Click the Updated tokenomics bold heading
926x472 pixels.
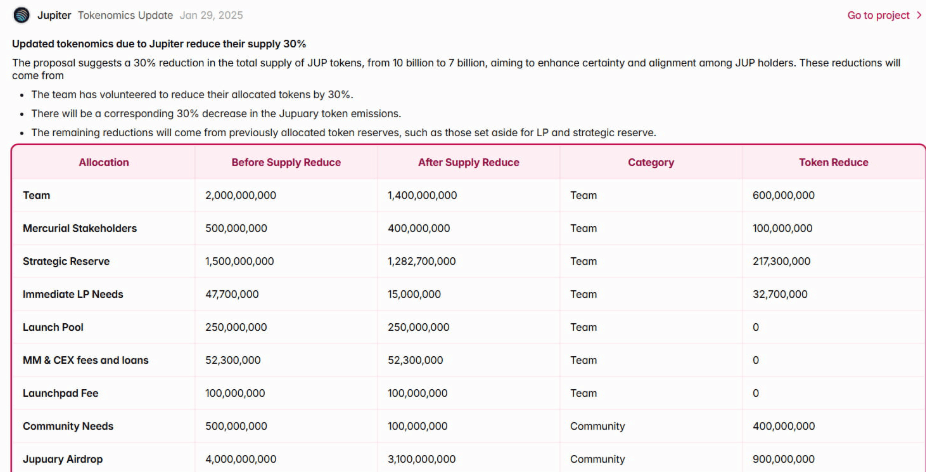pyautogui.click(x=159, y=44)
